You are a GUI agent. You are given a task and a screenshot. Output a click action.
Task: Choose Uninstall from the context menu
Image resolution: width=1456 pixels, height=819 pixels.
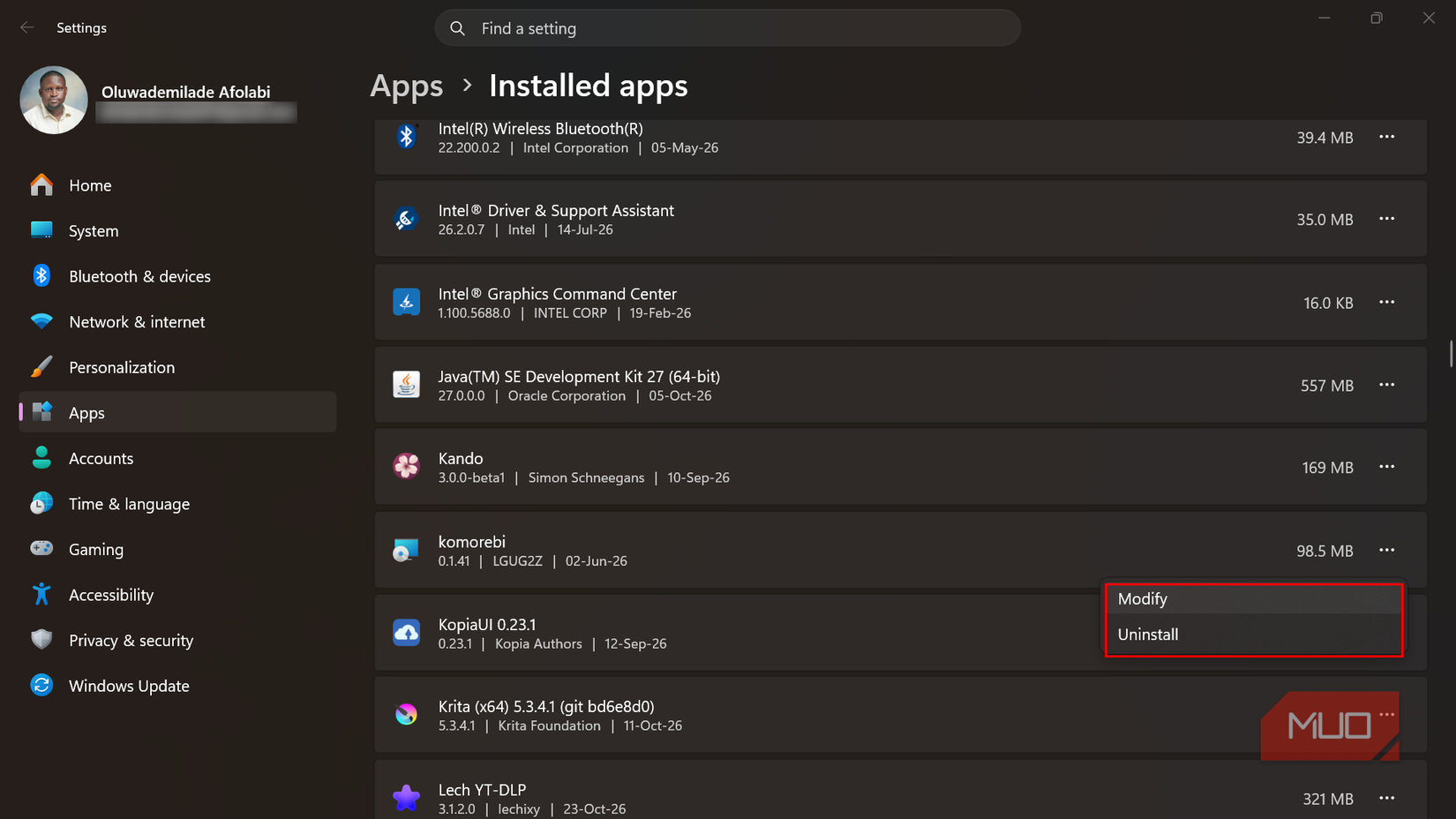coord(1253,635)
